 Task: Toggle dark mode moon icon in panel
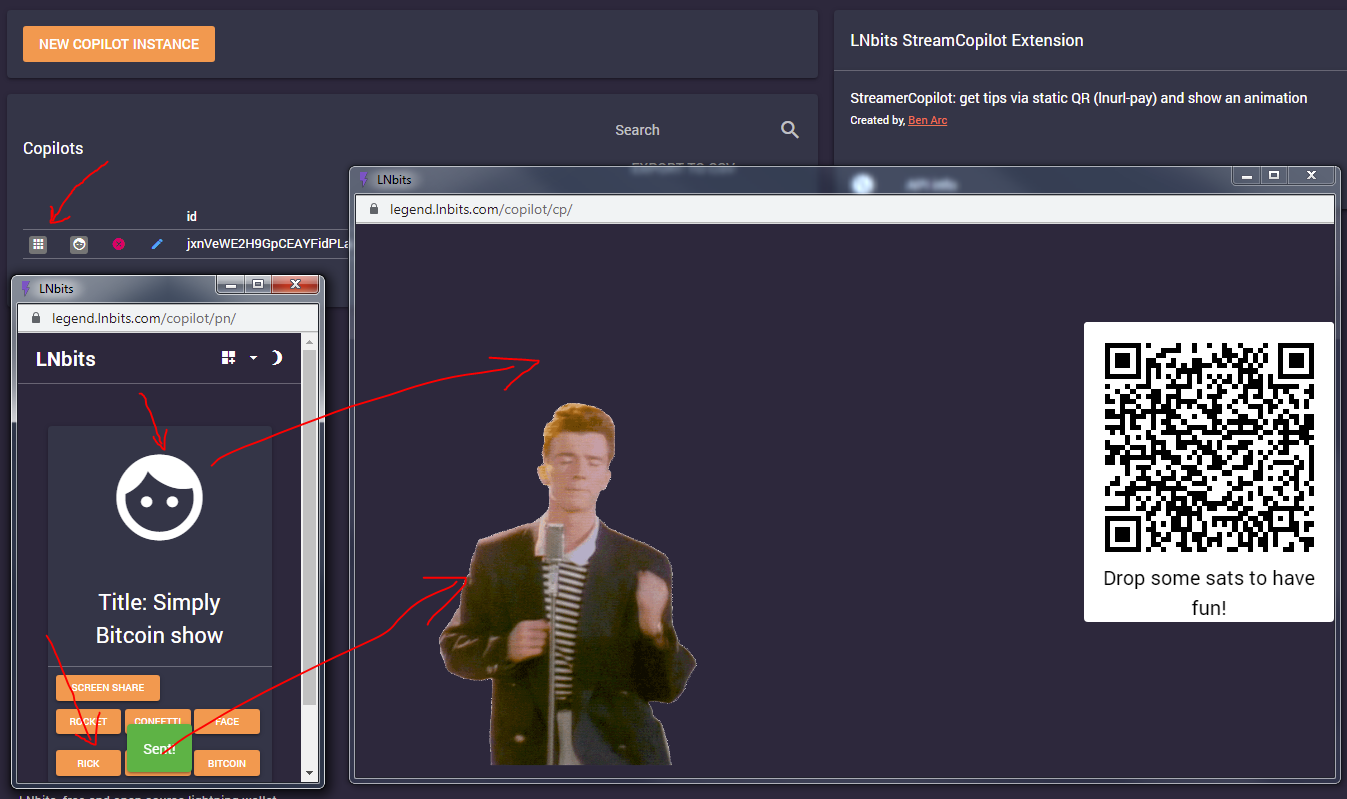click(277, 358)
